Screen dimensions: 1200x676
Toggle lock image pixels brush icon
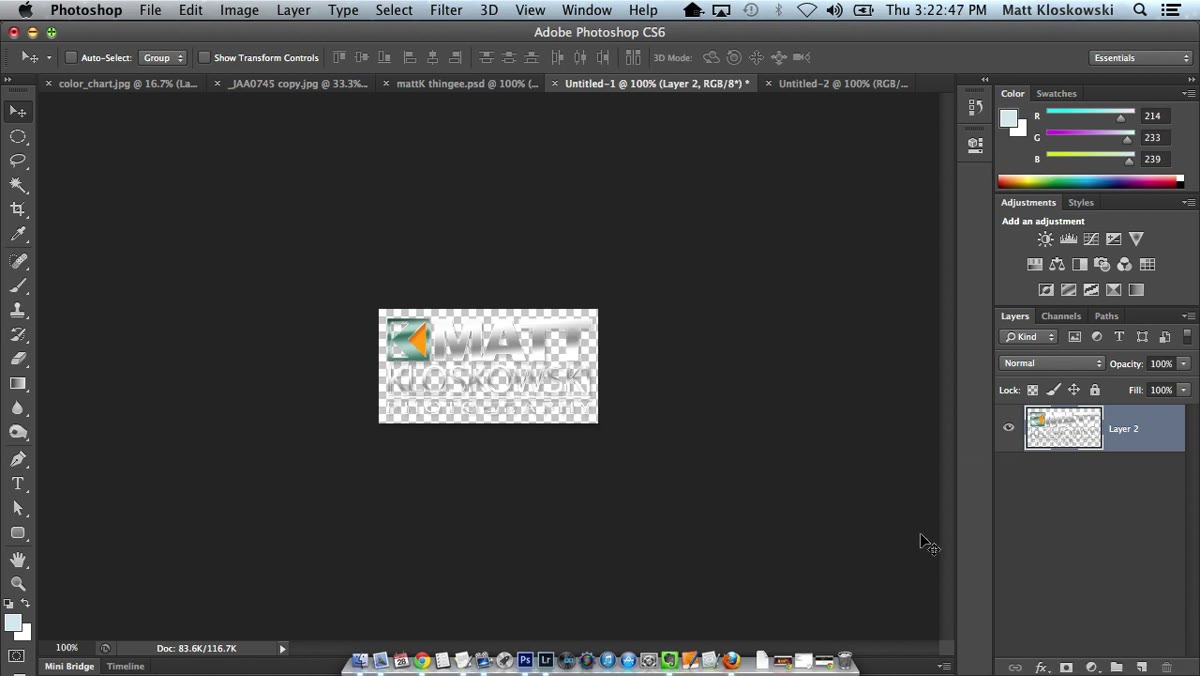1053,390
